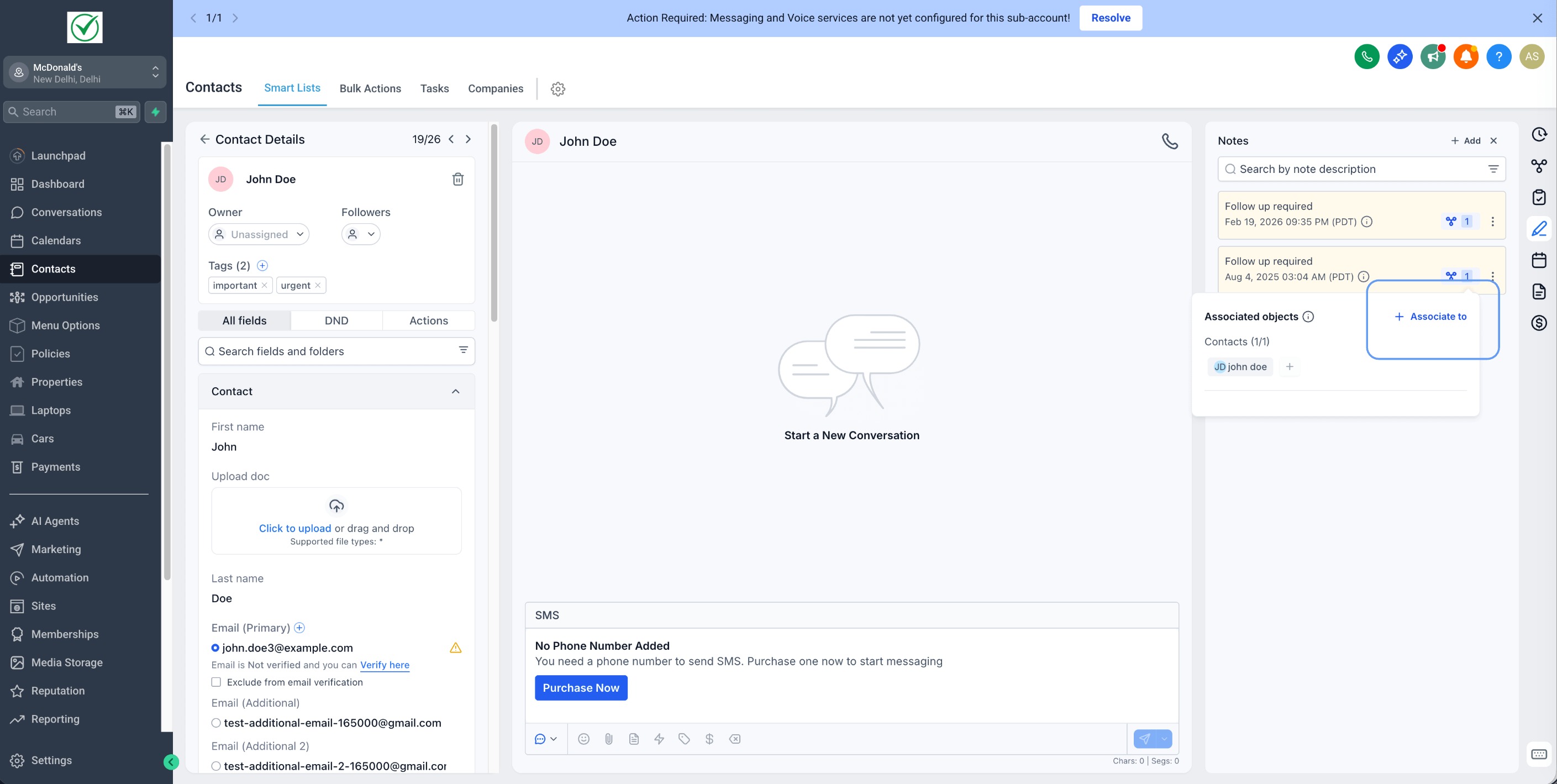Open the green dialer phone button
1557x784 pixels.
coord(1366,57)
